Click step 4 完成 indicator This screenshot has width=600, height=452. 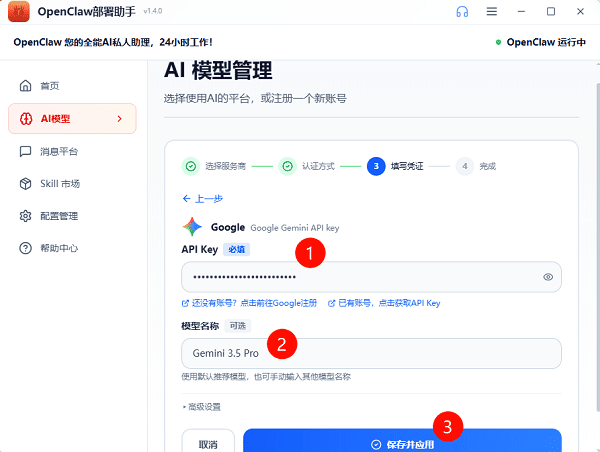tap(465, 166)
